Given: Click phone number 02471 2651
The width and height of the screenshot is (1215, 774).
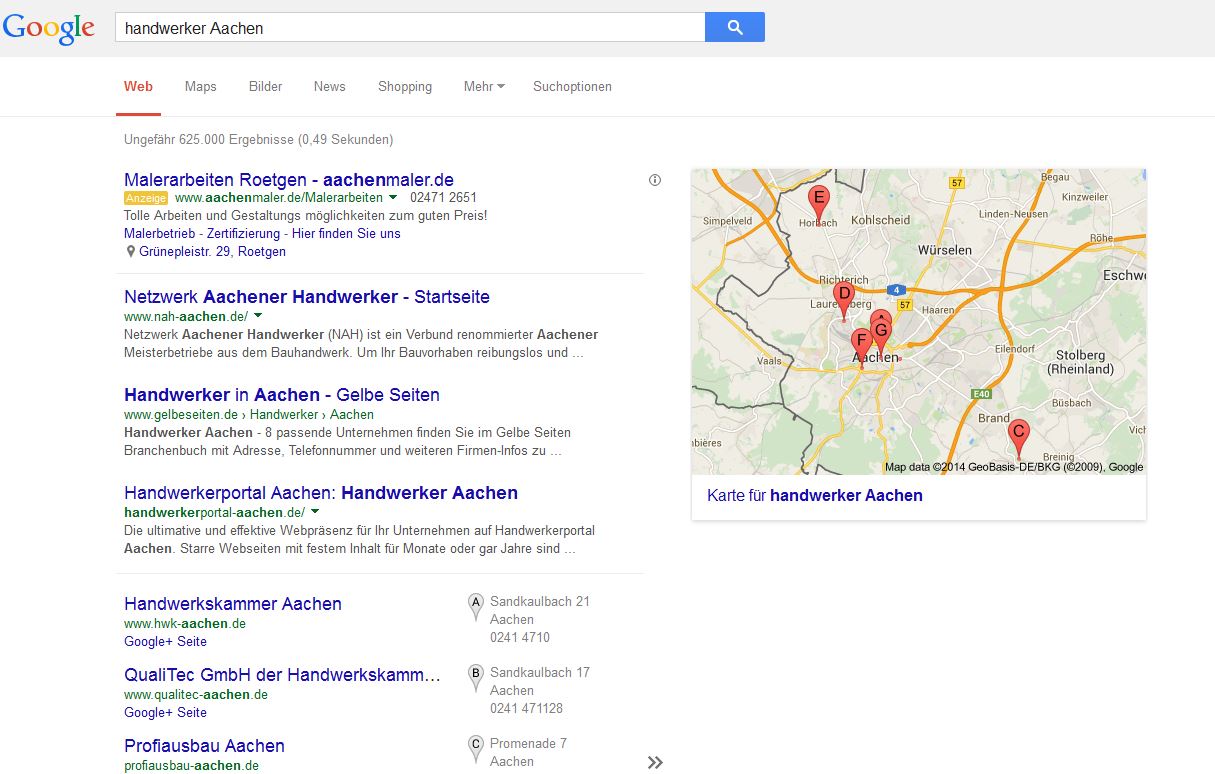Looking at the screenshot, I should click(443, 198).
